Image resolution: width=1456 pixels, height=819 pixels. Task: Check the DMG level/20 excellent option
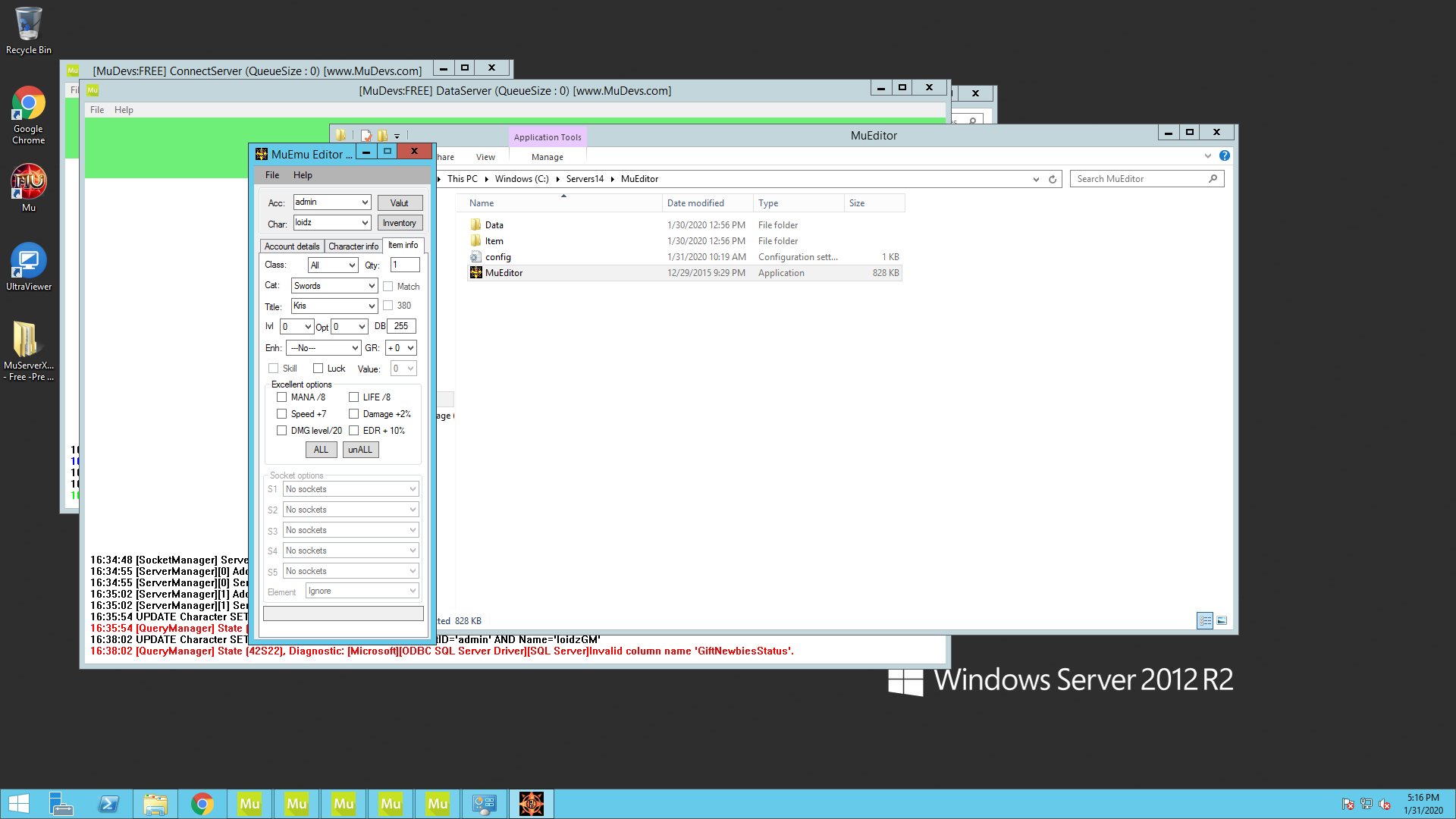point(281,431)
